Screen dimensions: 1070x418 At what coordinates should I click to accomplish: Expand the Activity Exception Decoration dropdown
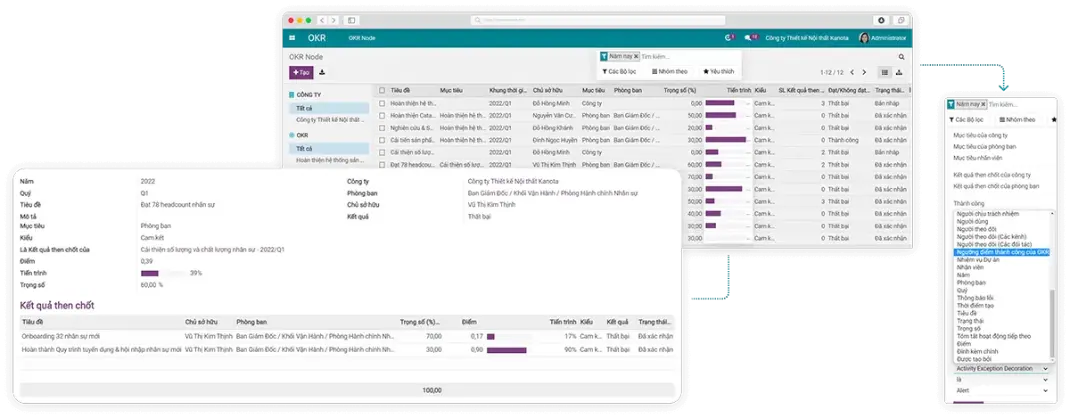pyautogui.click(x=1001, y=368)
